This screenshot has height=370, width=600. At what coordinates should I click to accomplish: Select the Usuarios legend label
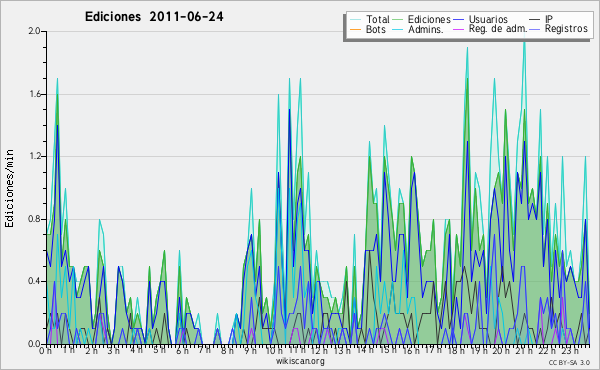point(488,19)
